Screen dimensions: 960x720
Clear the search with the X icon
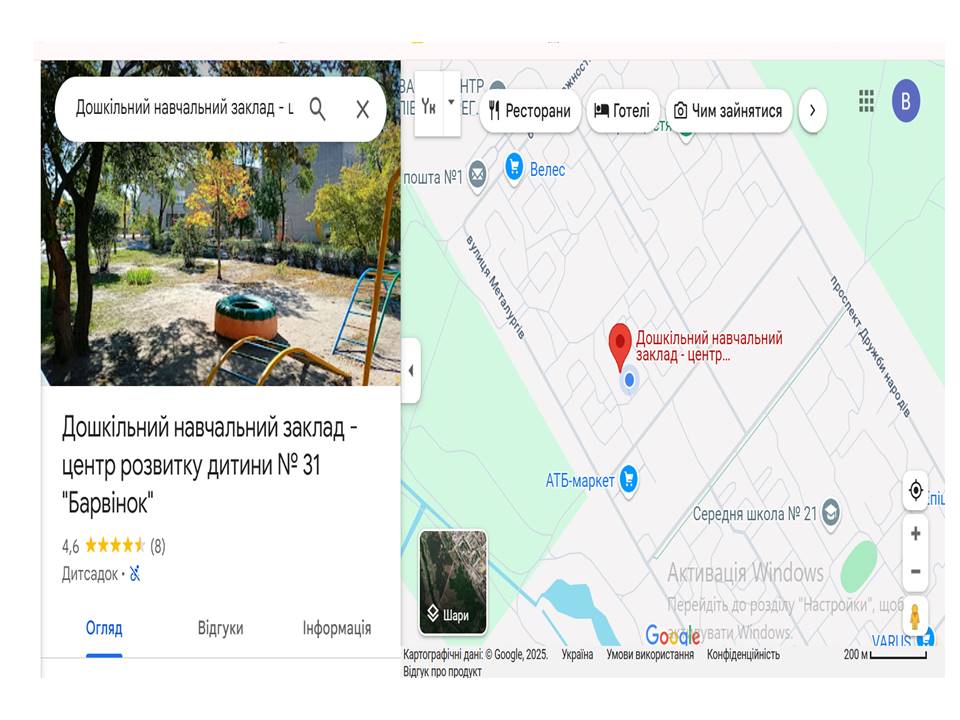coord(362,110)
